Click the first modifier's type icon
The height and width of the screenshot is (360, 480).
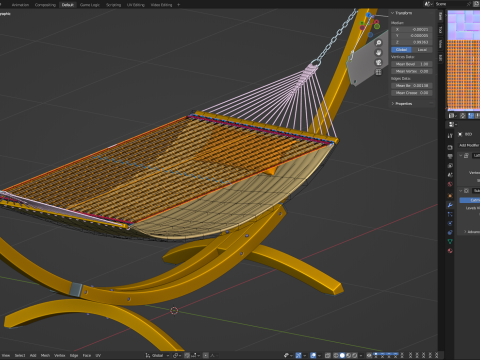coord(466,155)
